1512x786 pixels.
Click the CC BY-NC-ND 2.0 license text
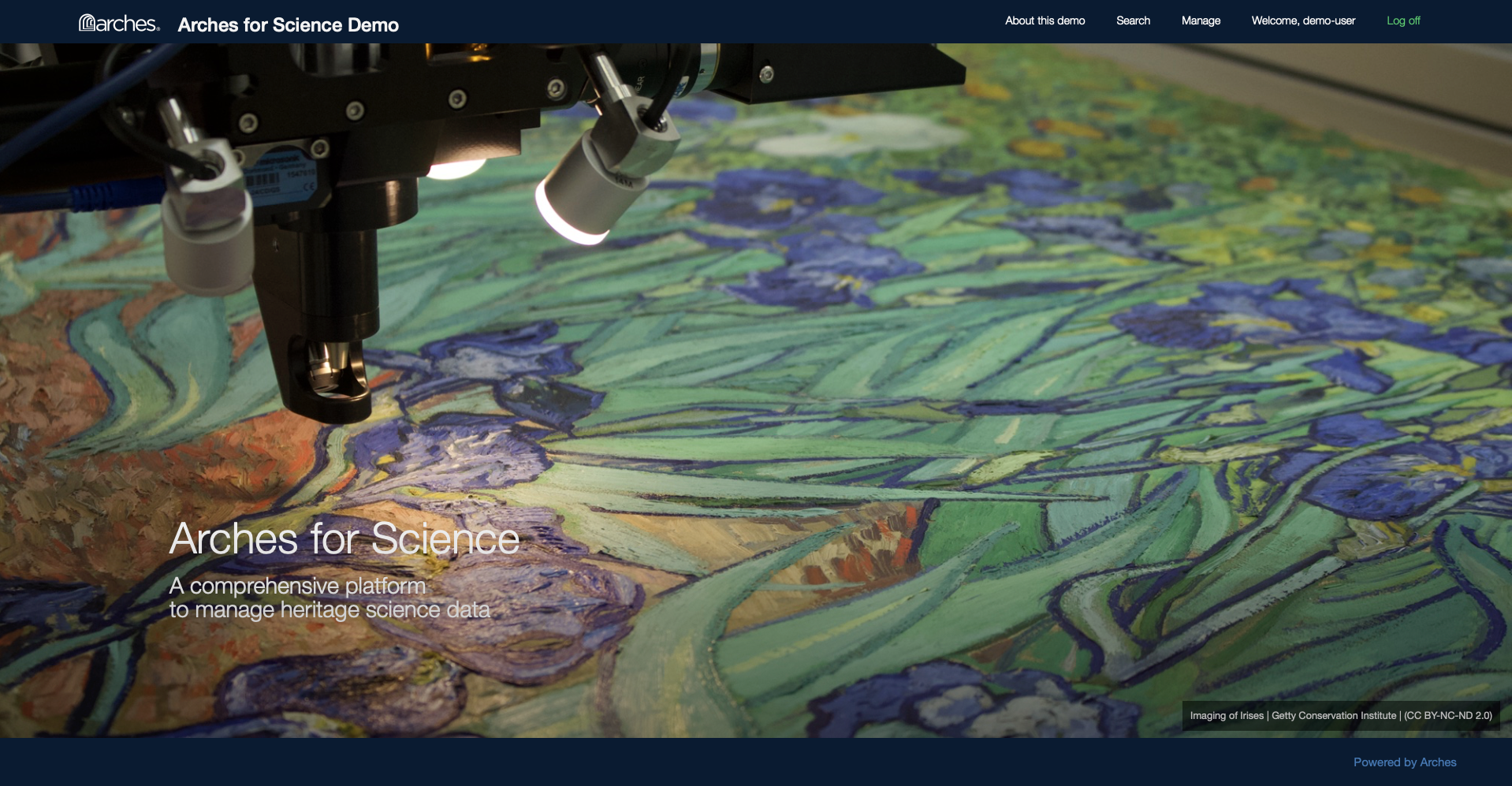(x=1448, y=716)
